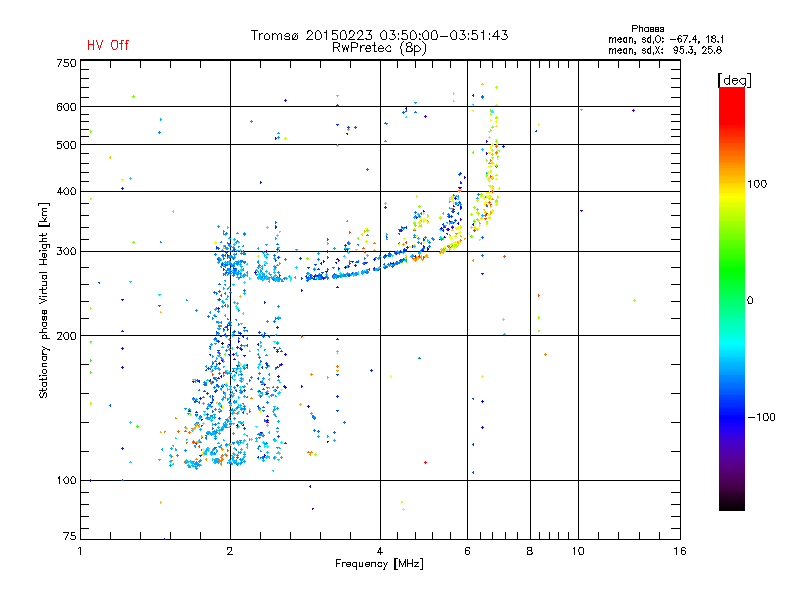The width and height of the screenshot is (800, 600).
Task: Click the x-axis '4' label
Action: click(380, 551)
